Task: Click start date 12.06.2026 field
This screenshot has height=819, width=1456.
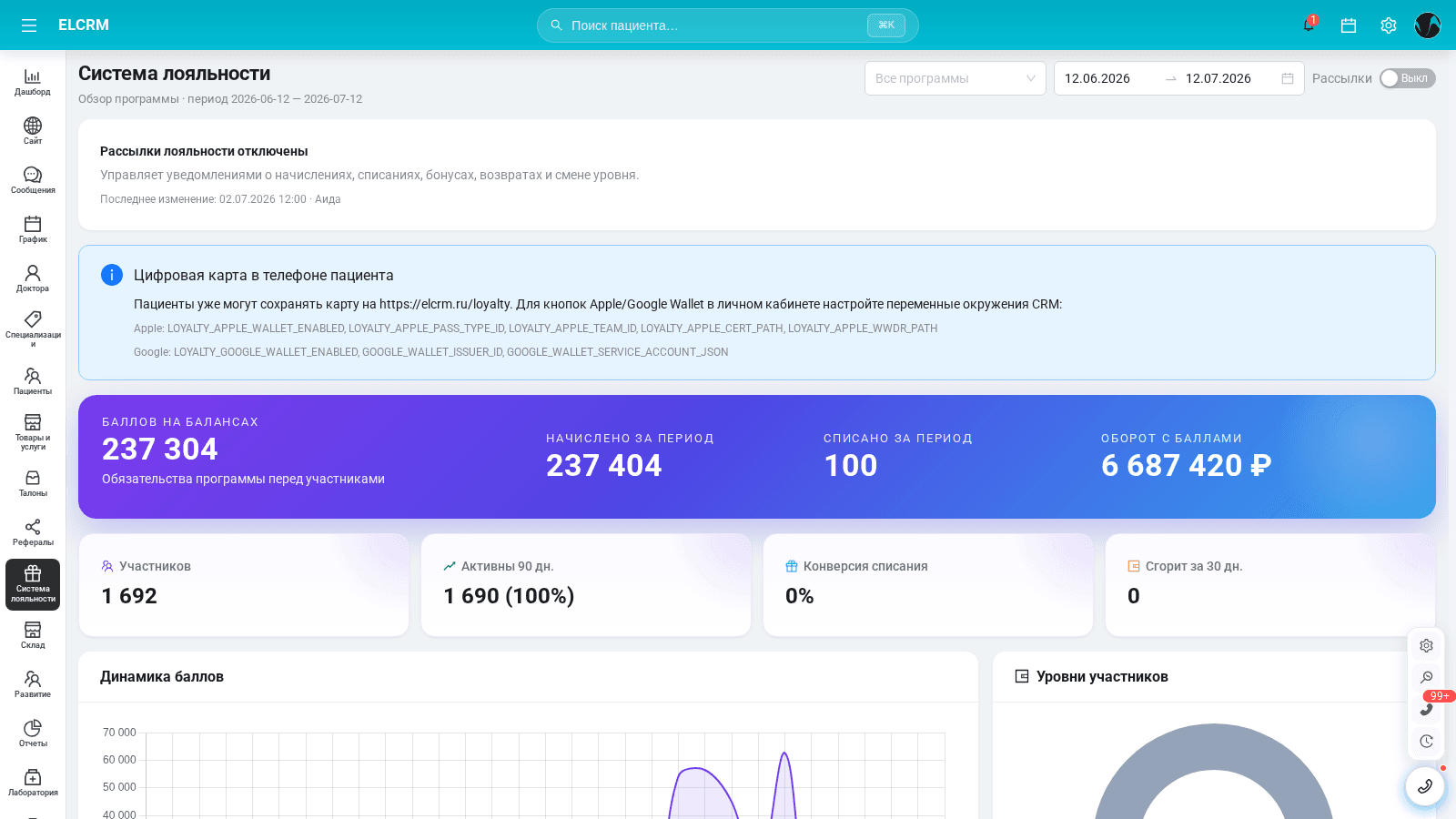Action: pos(1110,78)
